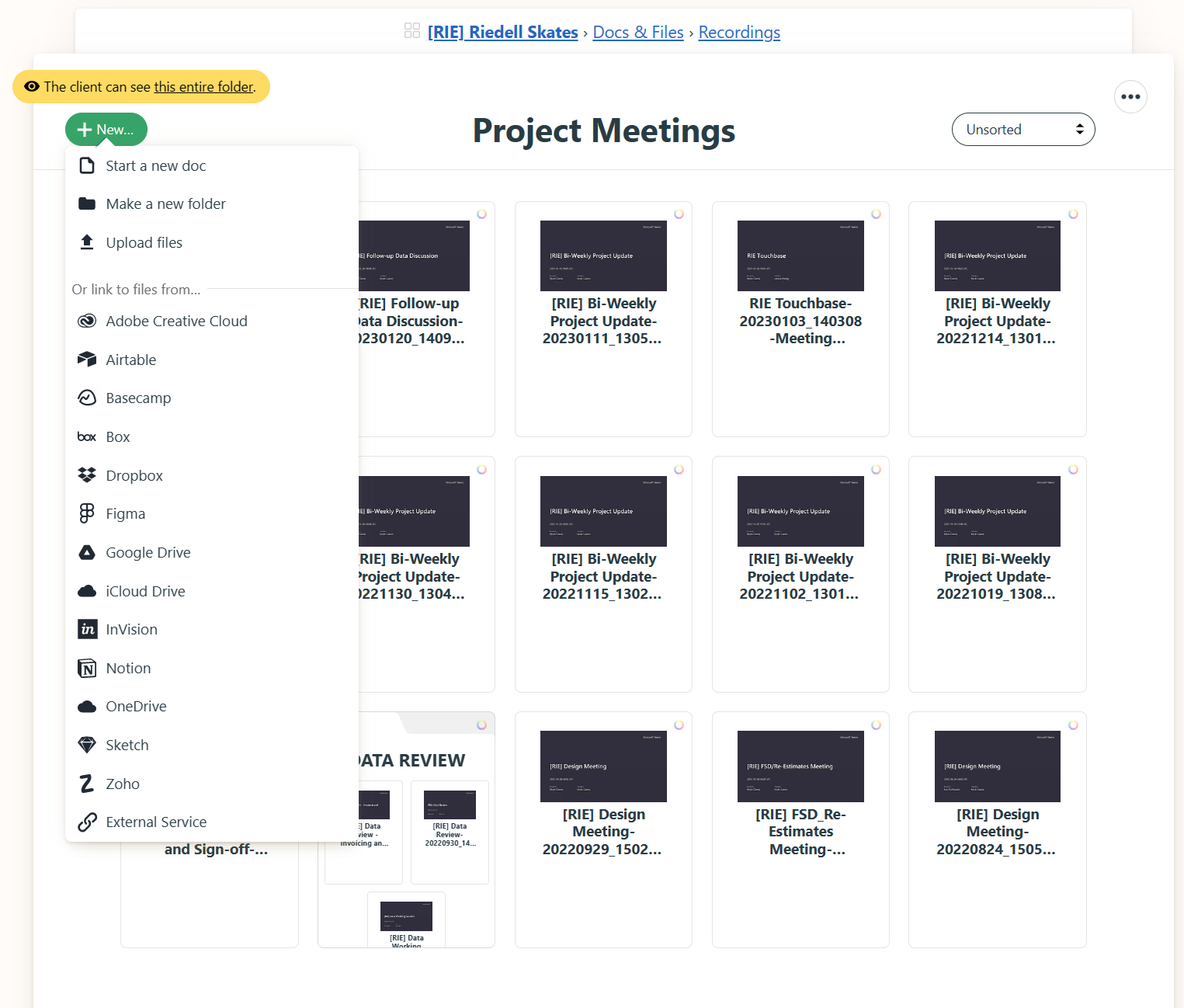
Task: Open Bi-Weekly Project Update 20230111 thumbnail
Action: point(603,255)
